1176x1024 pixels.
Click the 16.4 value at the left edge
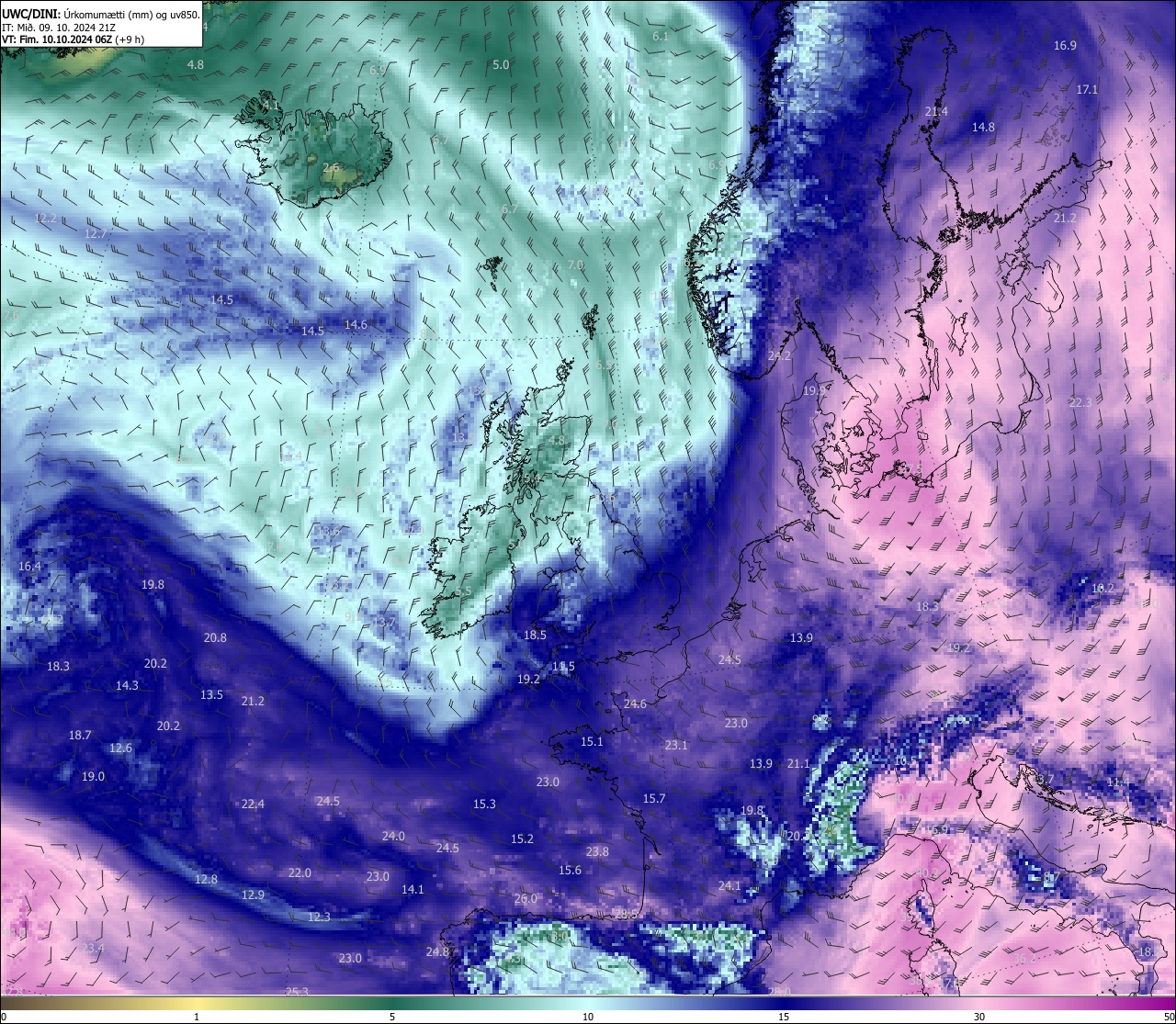pyautogui.click(x=29, y=566)
